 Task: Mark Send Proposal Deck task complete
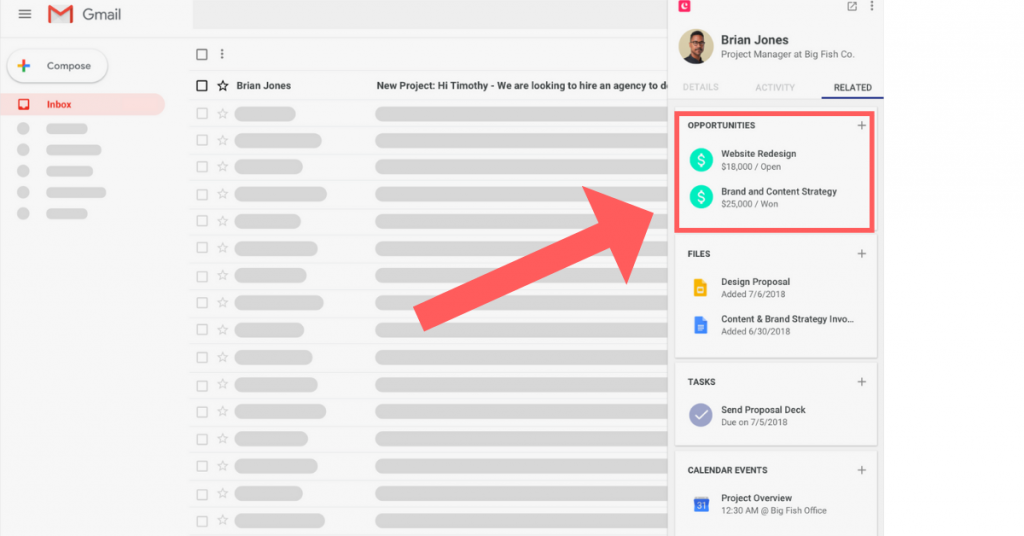pyautogui.click(x=702, y=415)
